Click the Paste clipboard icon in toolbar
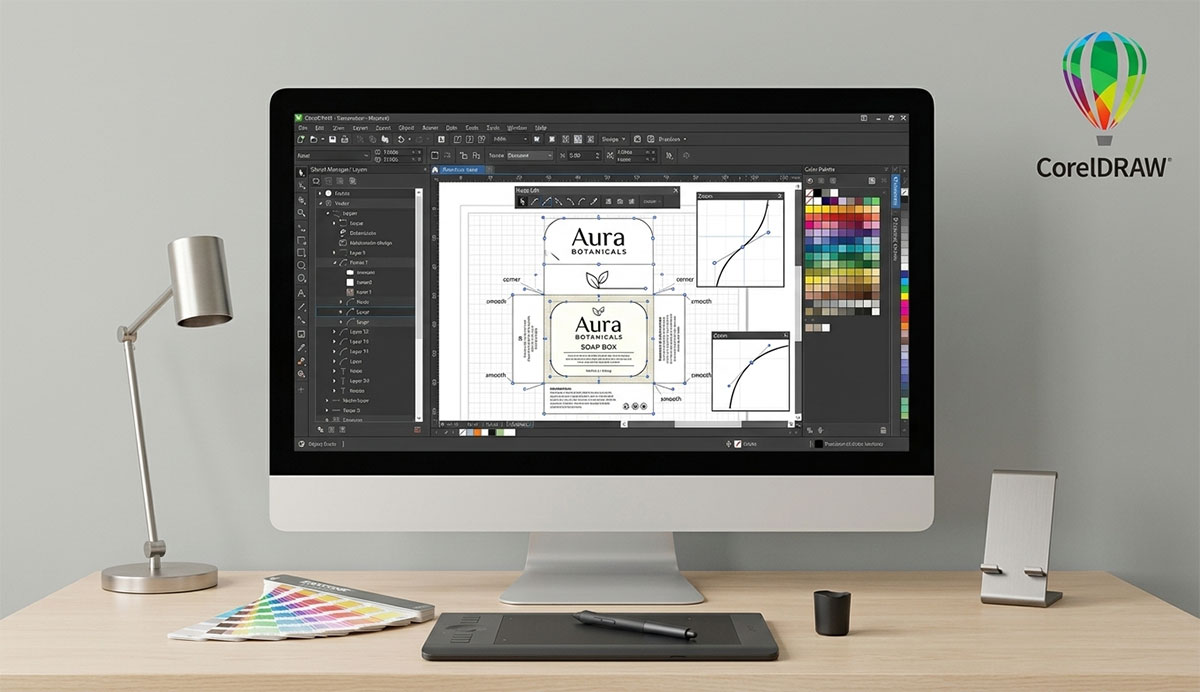1200x692 pixels. click(x=385, y=139)
